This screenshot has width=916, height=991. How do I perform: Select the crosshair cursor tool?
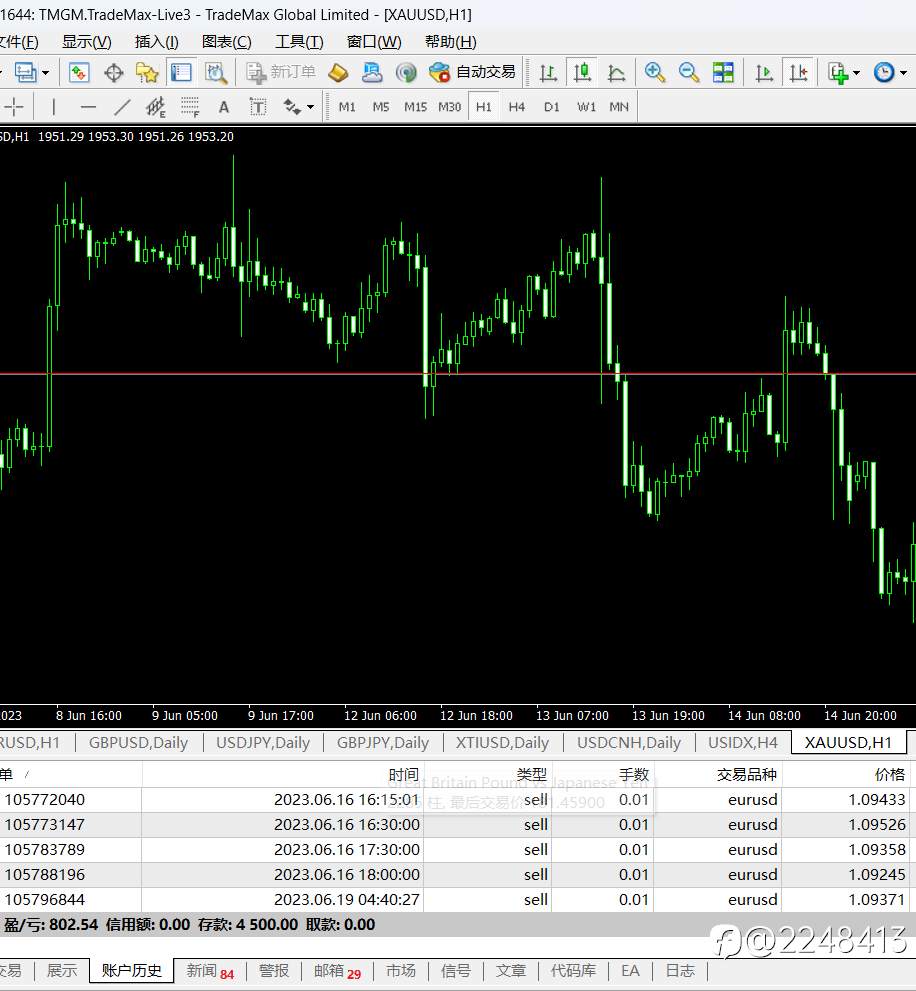pos(13,107)
